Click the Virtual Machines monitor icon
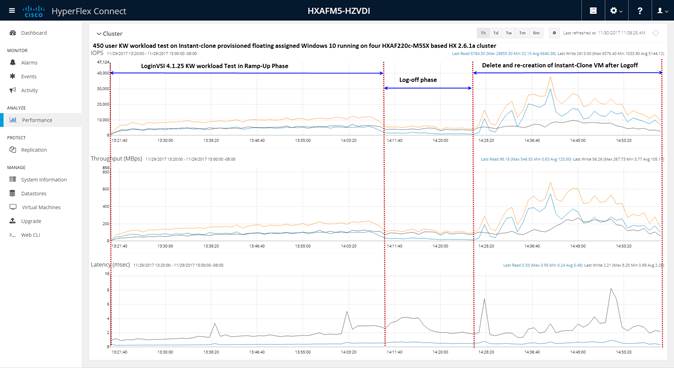This screenshot has width=674, height=368. [x=13, y=207]
